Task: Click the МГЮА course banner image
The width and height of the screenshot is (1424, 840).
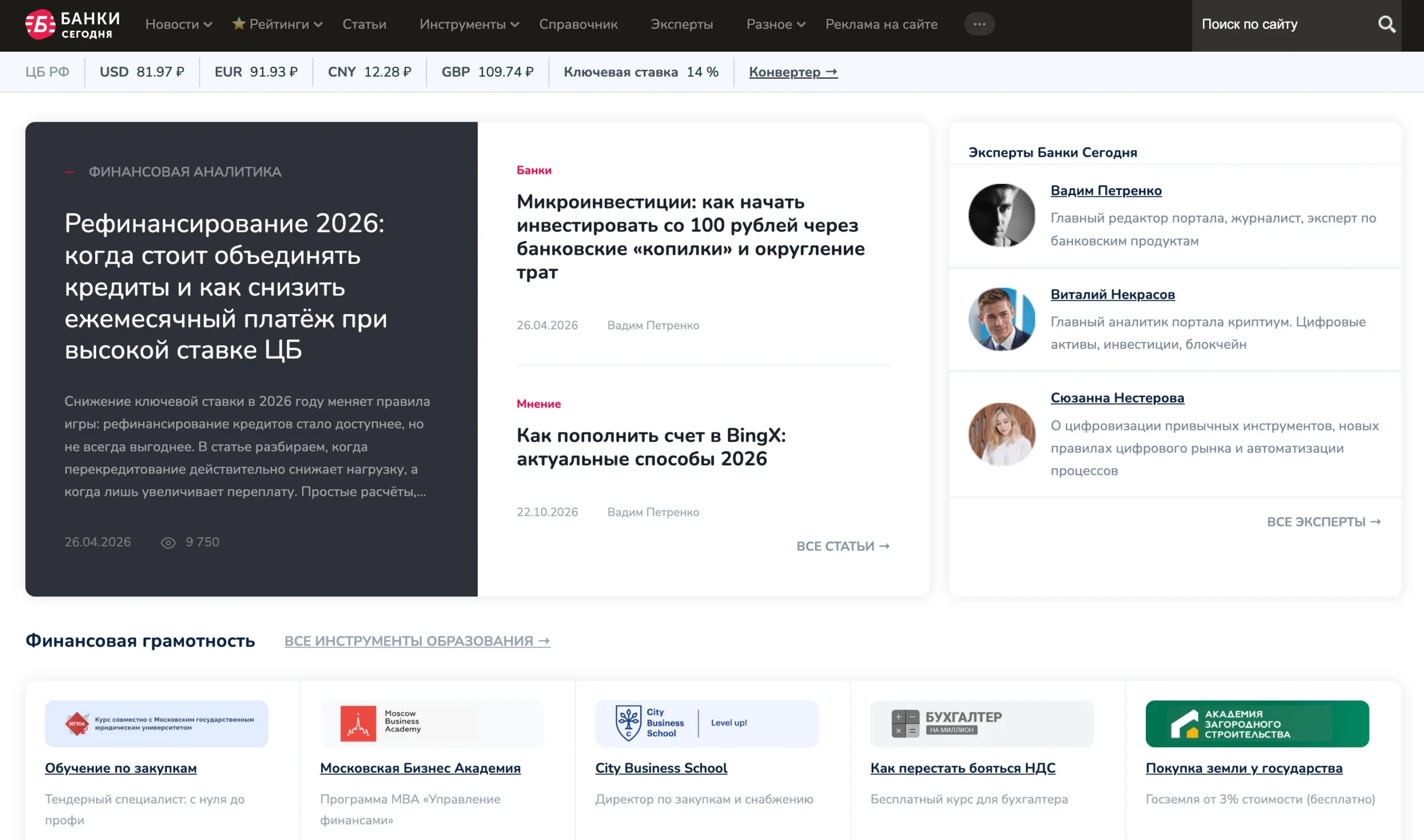Action: pyautogui.click(x=156, y=723)
